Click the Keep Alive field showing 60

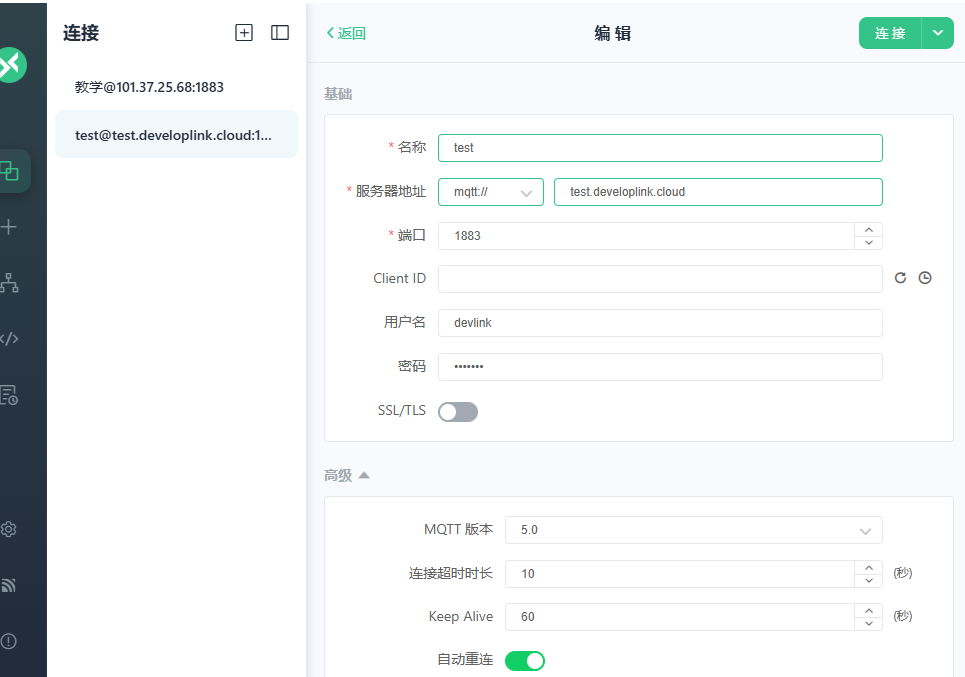(x=680, y=617)
